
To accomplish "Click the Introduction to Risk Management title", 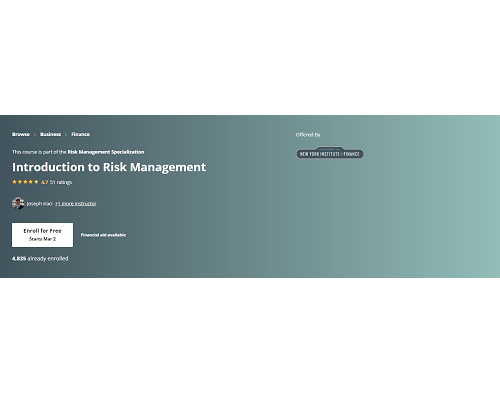I will [109, 167].
